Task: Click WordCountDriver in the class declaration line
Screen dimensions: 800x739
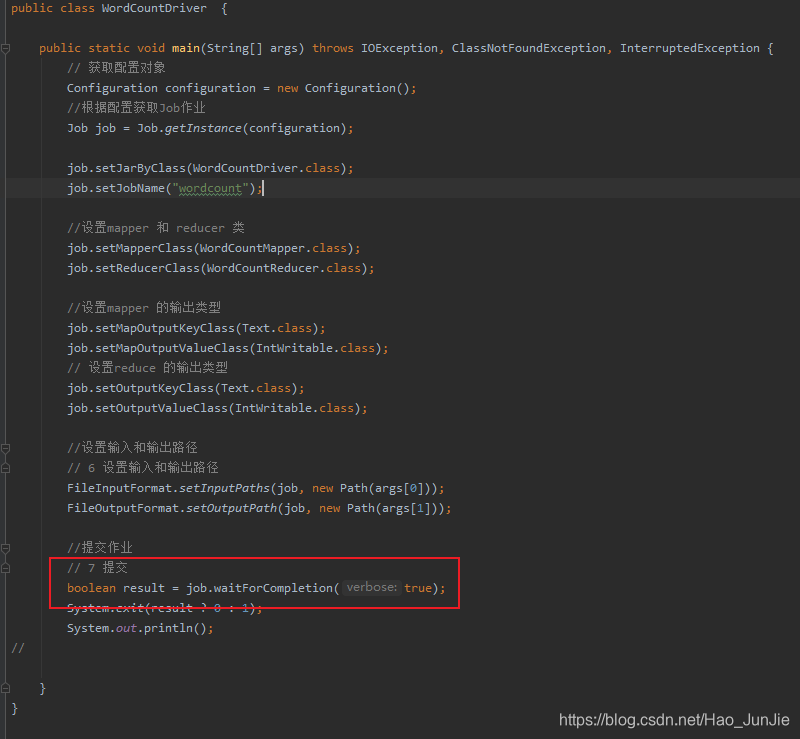Action: [154, 8]
